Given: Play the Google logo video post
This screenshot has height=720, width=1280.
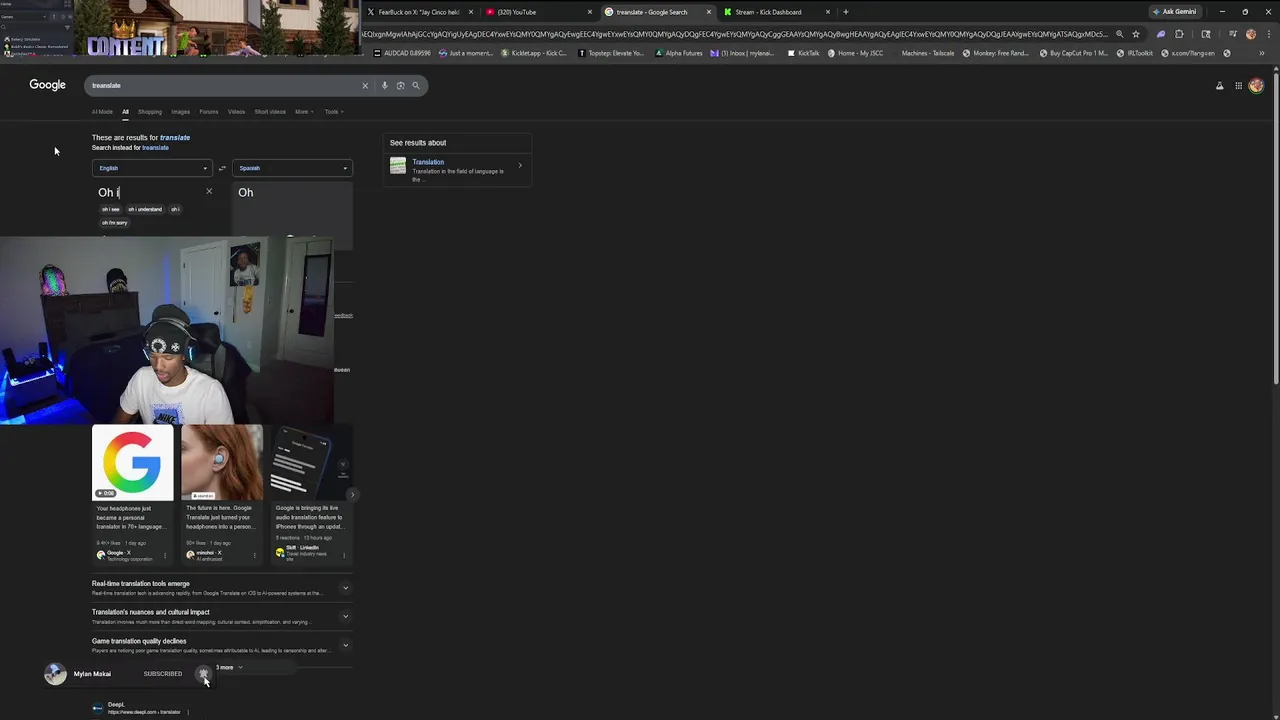Looking at the screenshot, I should pyautogui.click(x=132, y=462).
